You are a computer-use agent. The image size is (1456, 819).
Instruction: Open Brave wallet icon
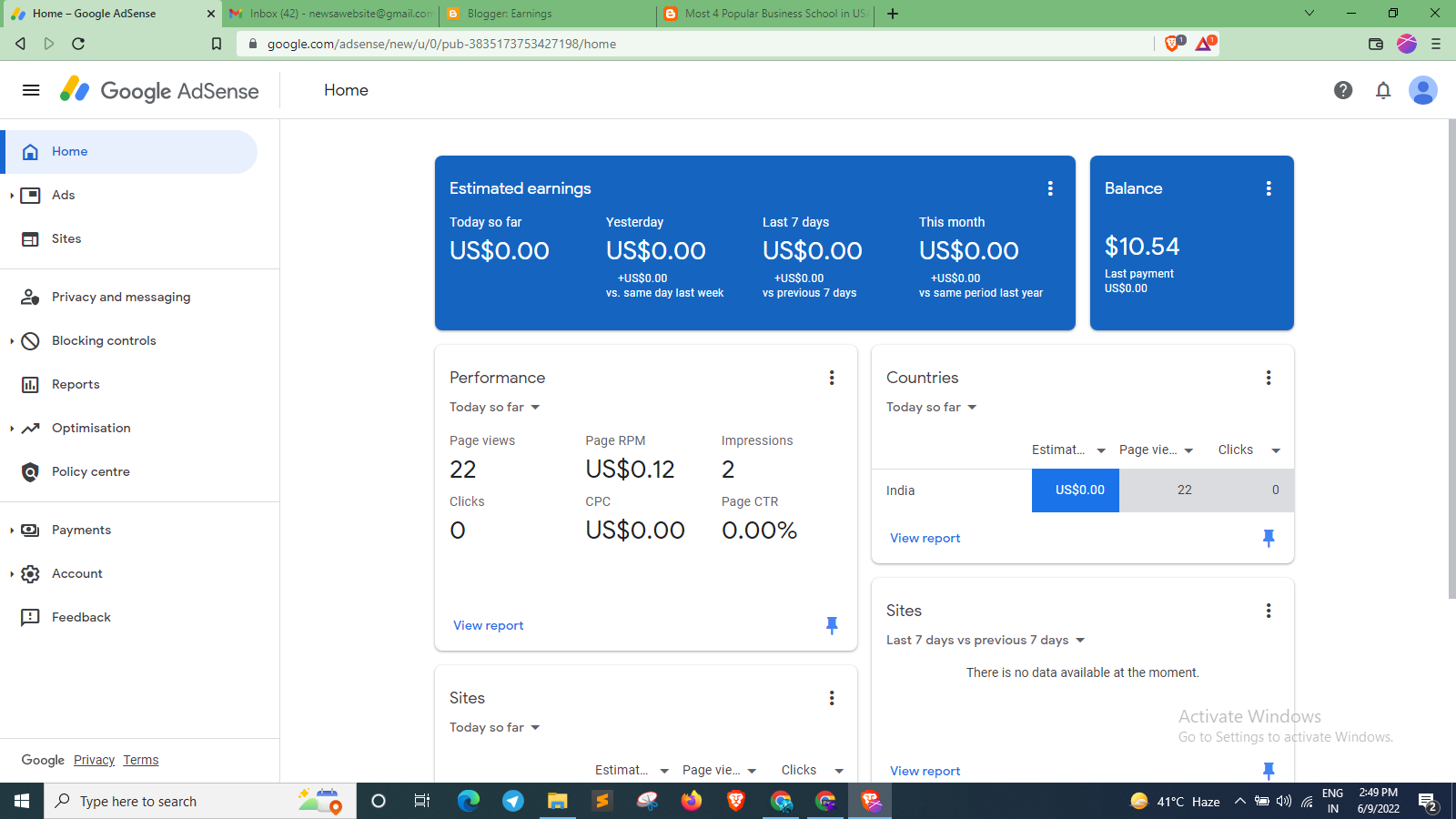point(1376,44)
